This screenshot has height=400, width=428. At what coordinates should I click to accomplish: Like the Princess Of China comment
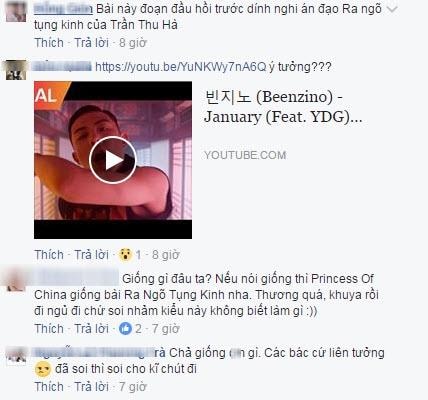pyautogui.click(x=49, y=329)
